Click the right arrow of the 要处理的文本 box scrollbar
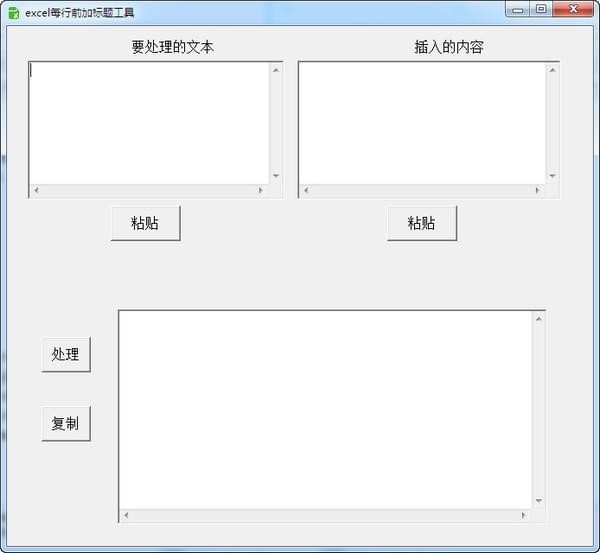The image size is (600, 553). coord(261,190)
